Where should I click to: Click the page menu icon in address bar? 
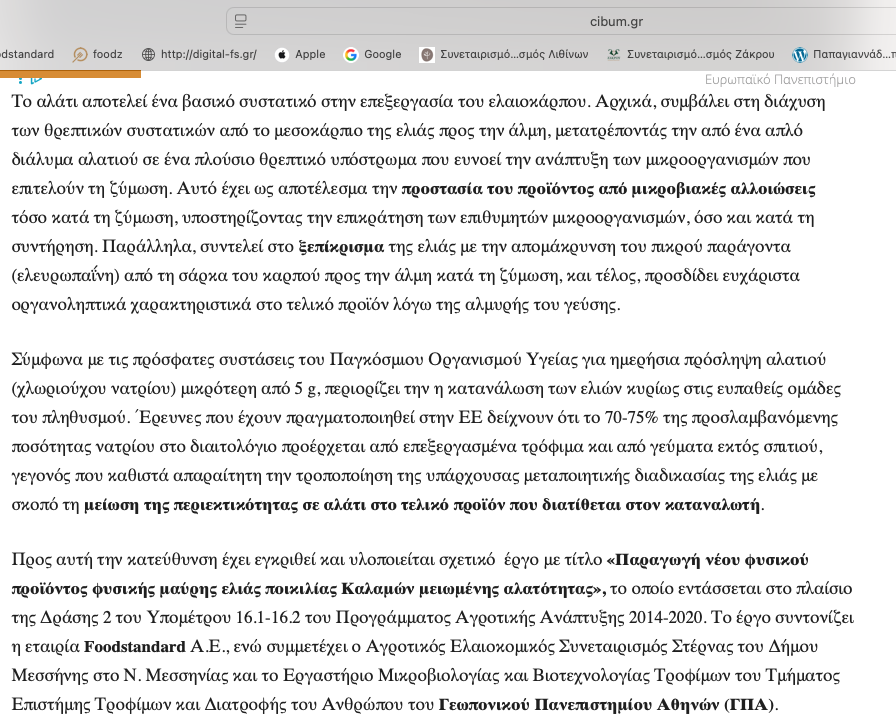[239, 20]
